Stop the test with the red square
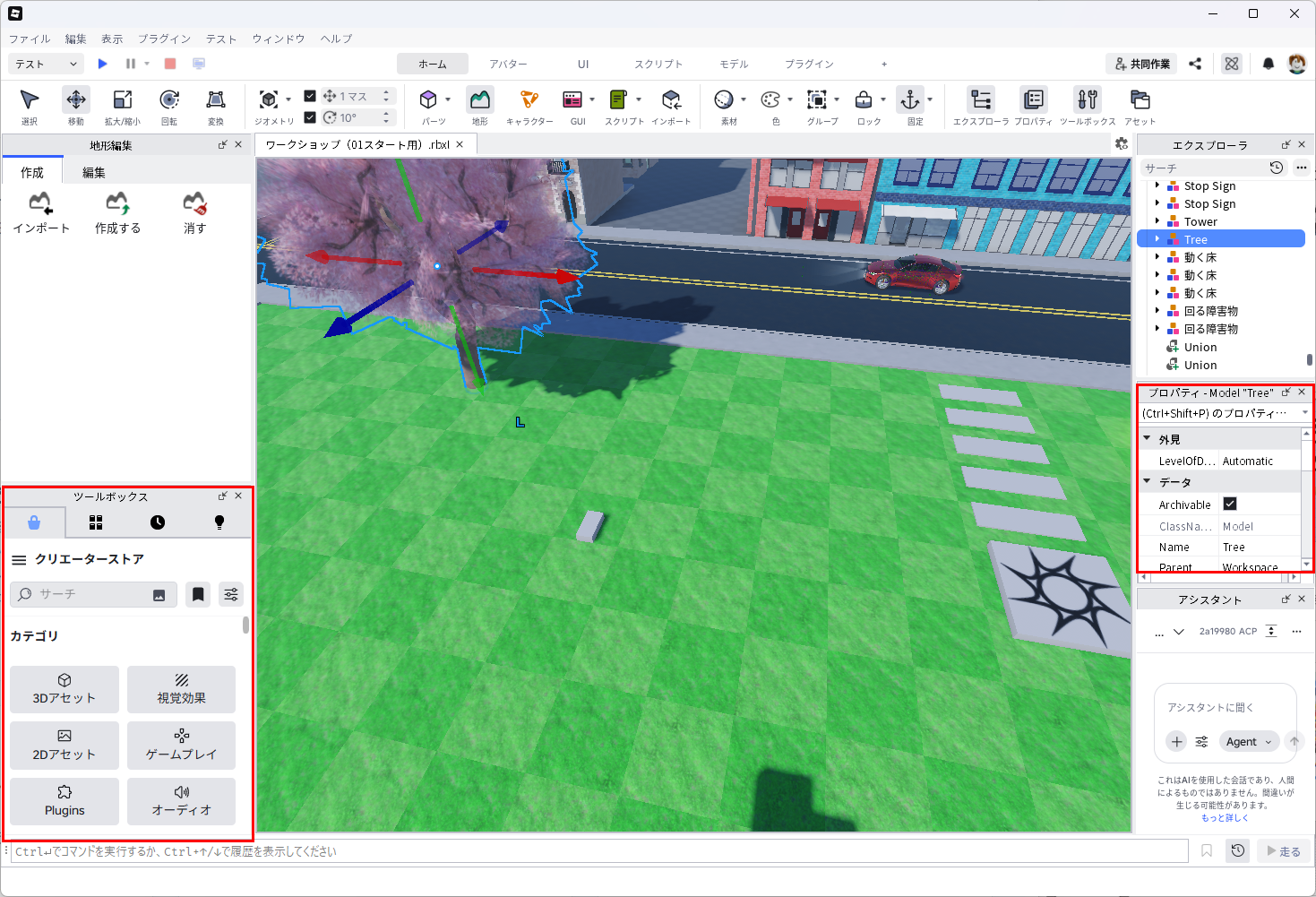This screenshot has width=1316, height=897. click(x=170, y=64)
